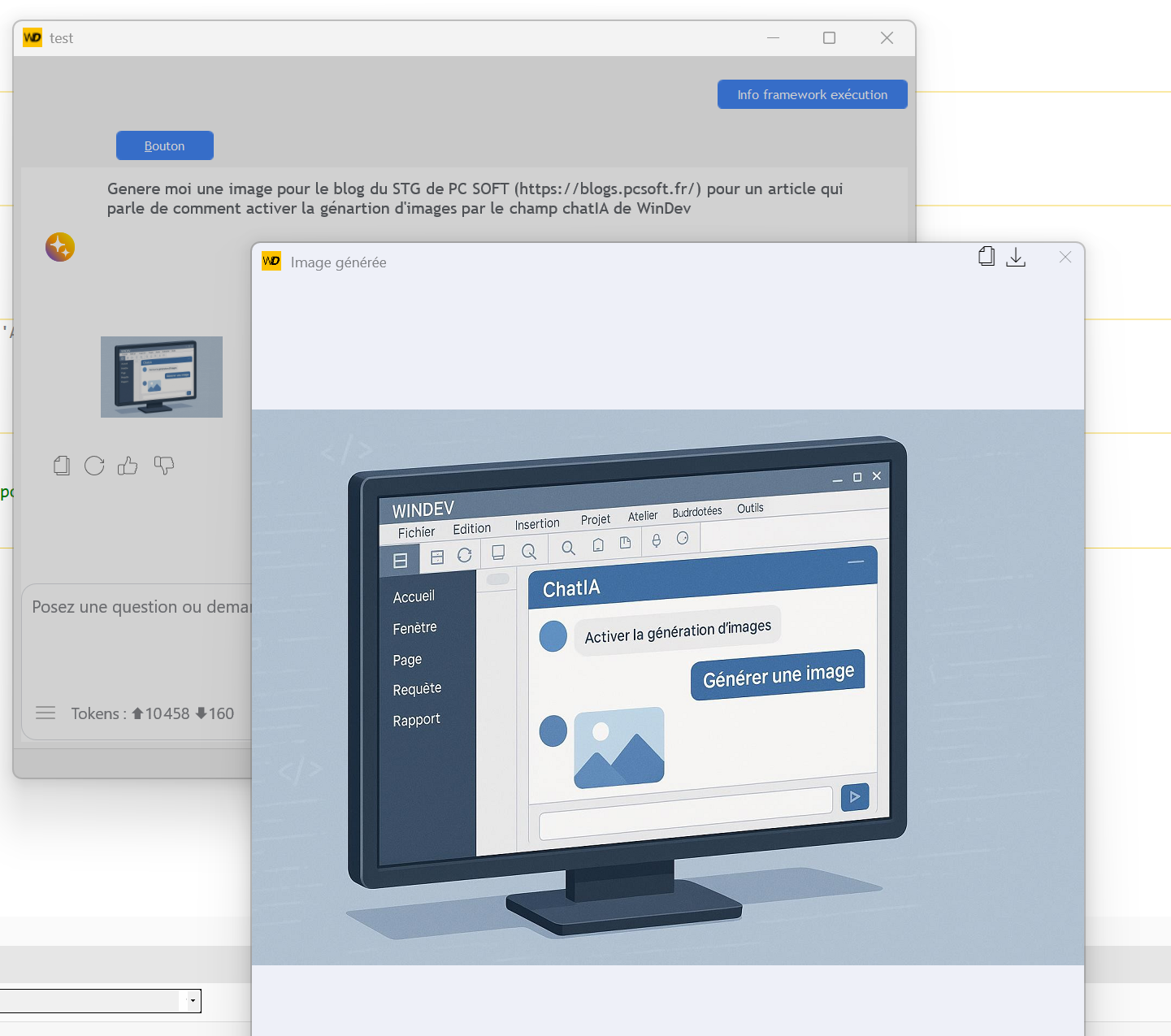Open the generated image thumbnail in chat
The width and height of the screenshot is (1171, 1036).
(x=162, y=377)
